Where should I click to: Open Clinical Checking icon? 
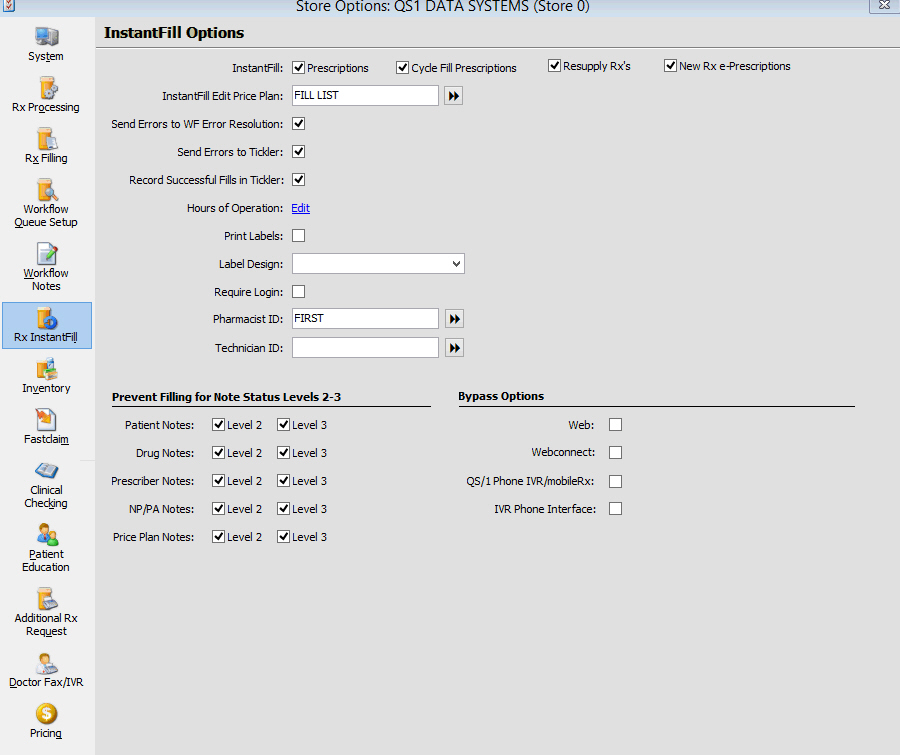(46, 471)
